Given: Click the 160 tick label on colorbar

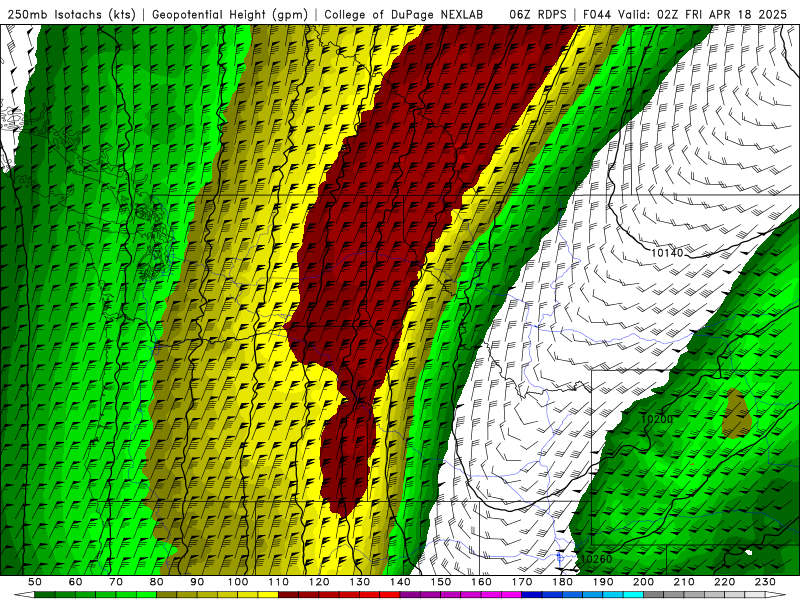Looking at the screenshot, I should click(481, 582).
